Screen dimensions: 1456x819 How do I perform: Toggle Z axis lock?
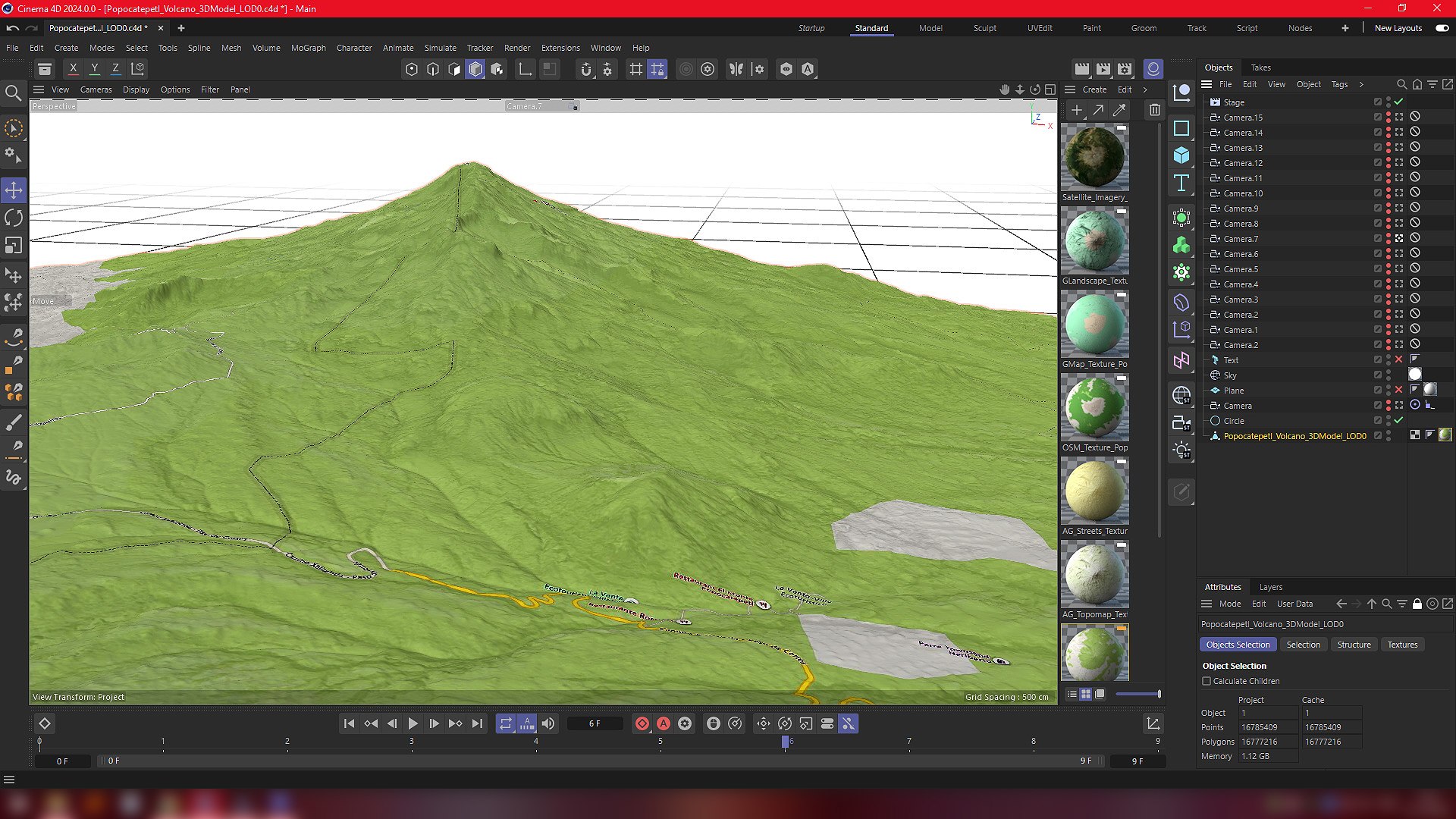click(115, 69)
